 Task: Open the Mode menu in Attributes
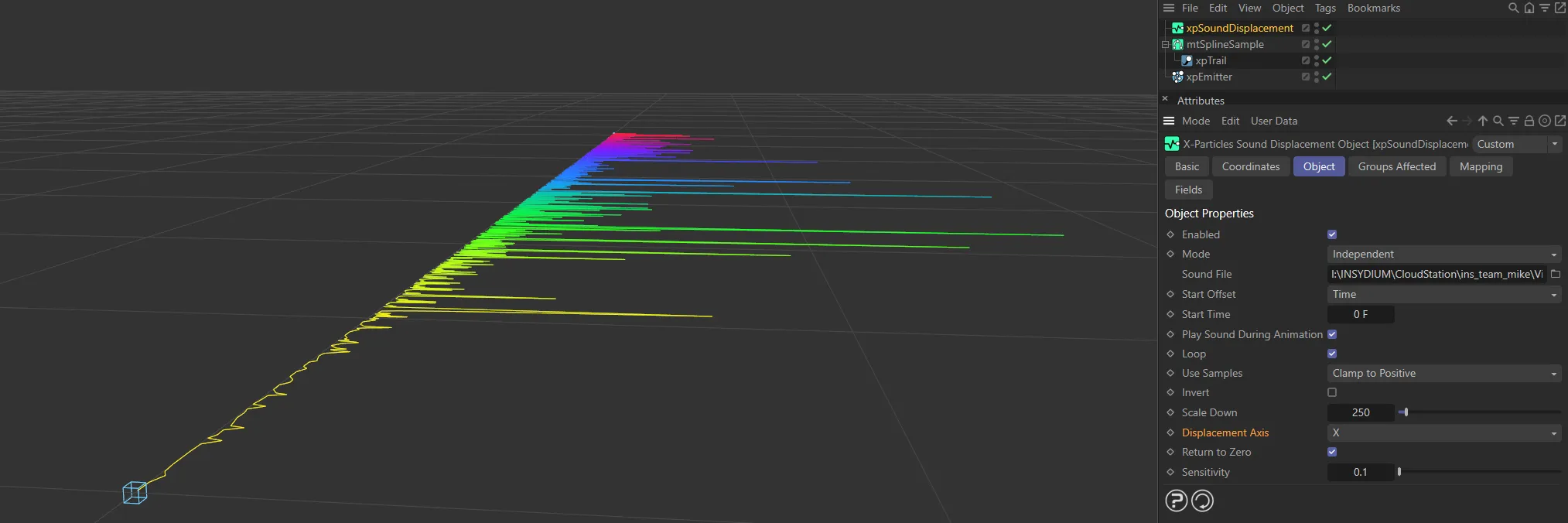1196,121
